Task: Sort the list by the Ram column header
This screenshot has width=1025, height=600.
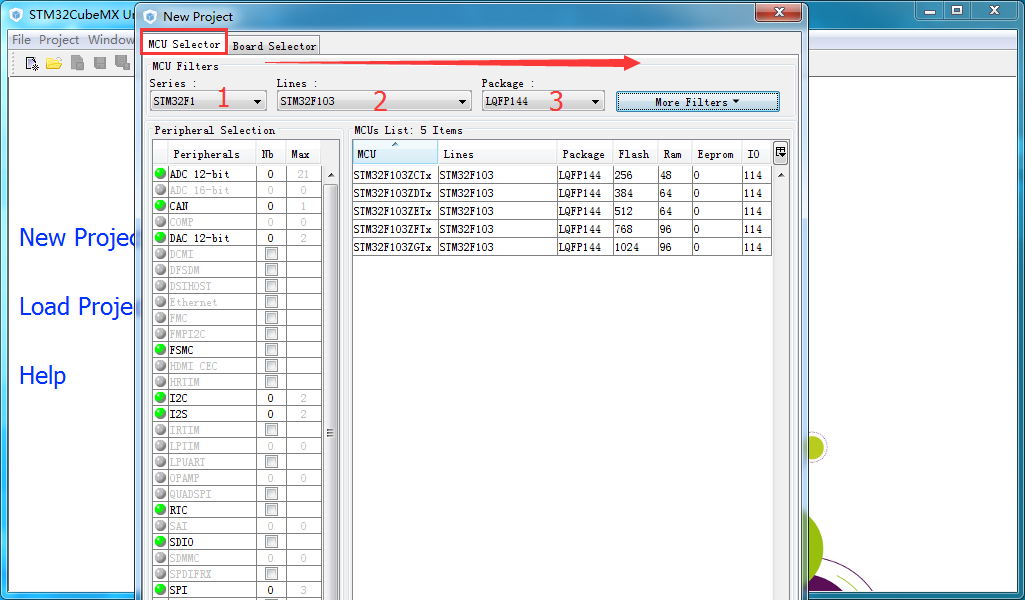Action: click(674, 154)
